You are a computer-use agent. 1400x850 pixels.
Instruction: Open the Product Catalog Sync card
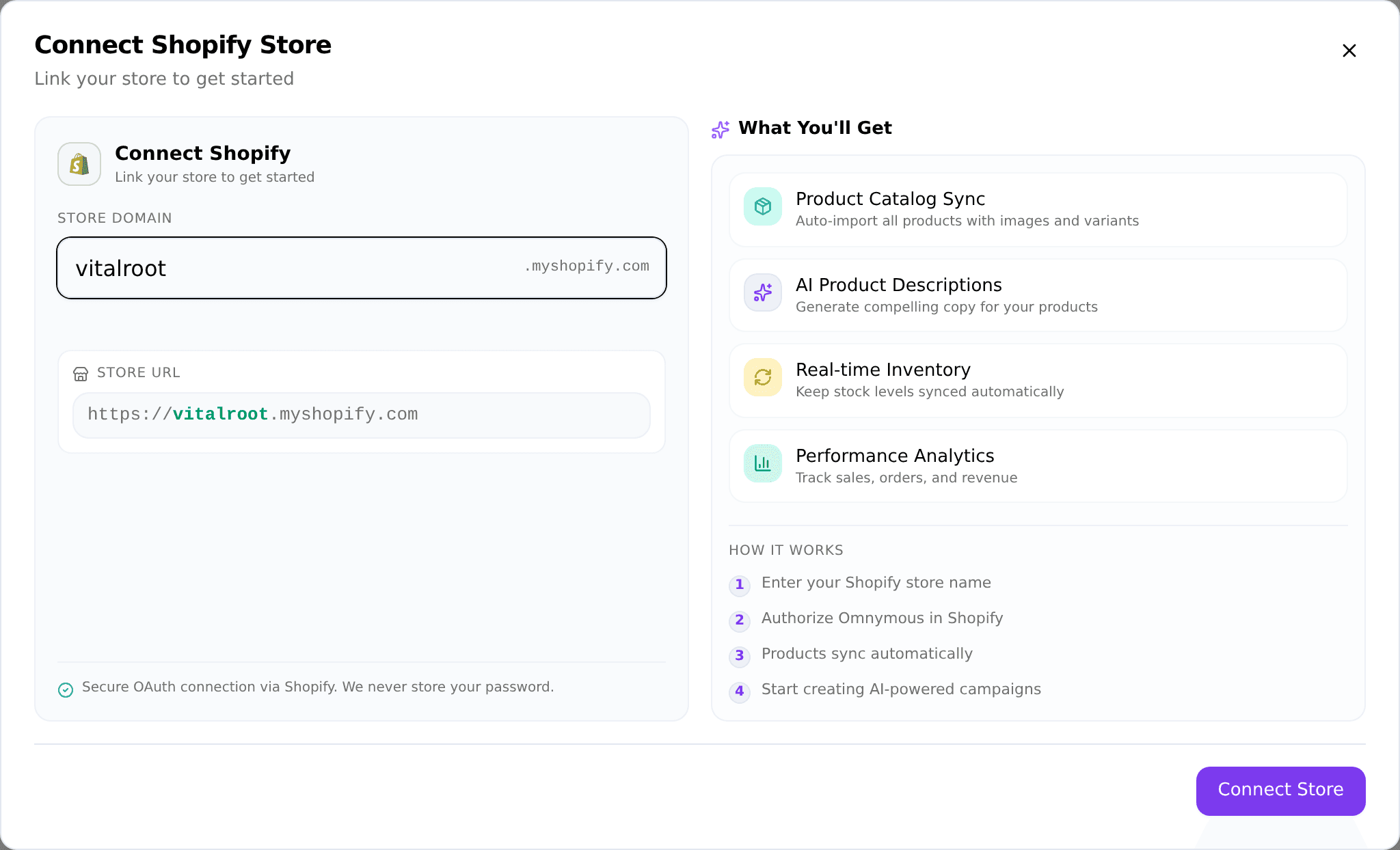(1038, 210)
